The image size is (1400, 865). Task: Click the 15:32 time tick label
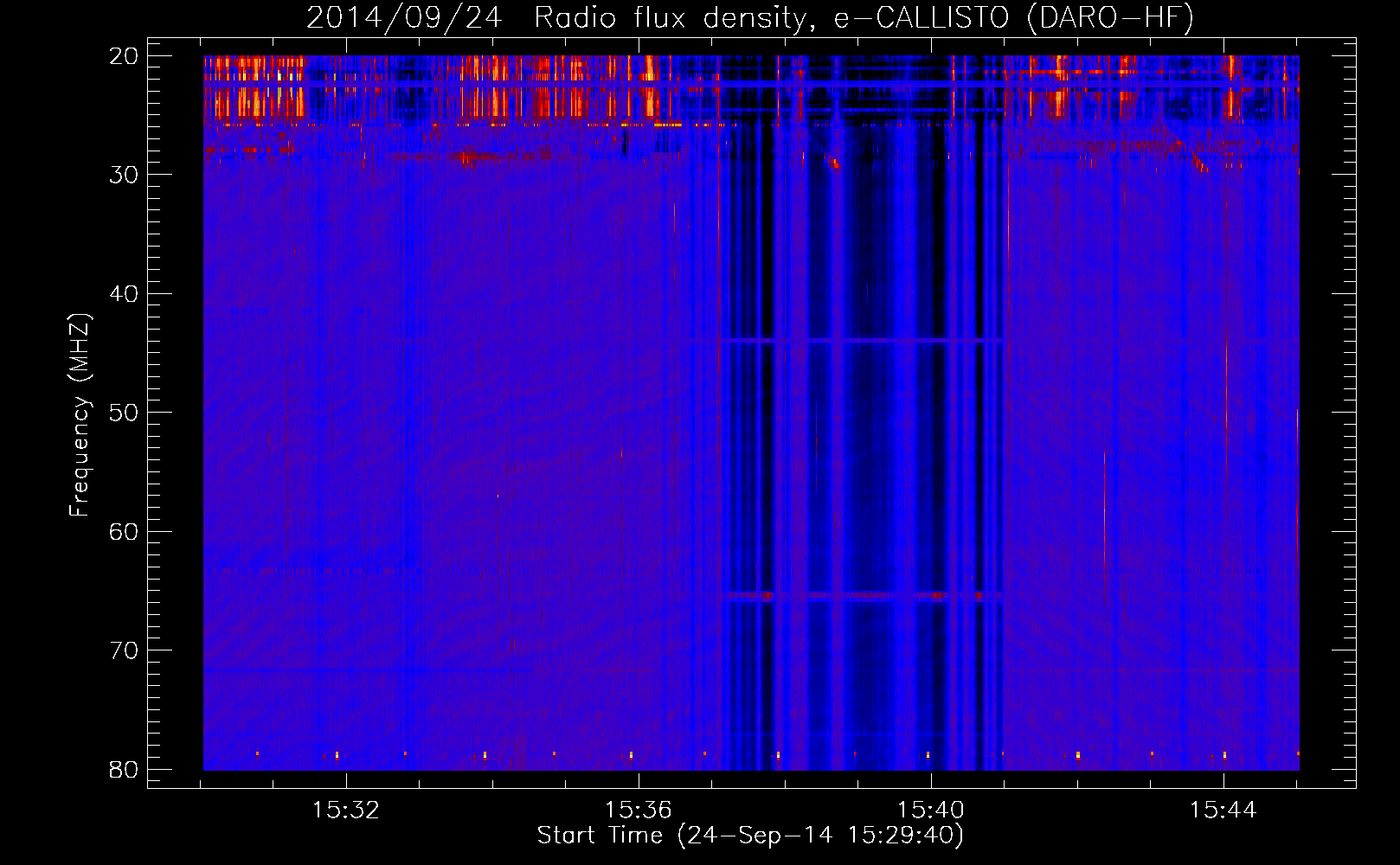pos(346,811)
